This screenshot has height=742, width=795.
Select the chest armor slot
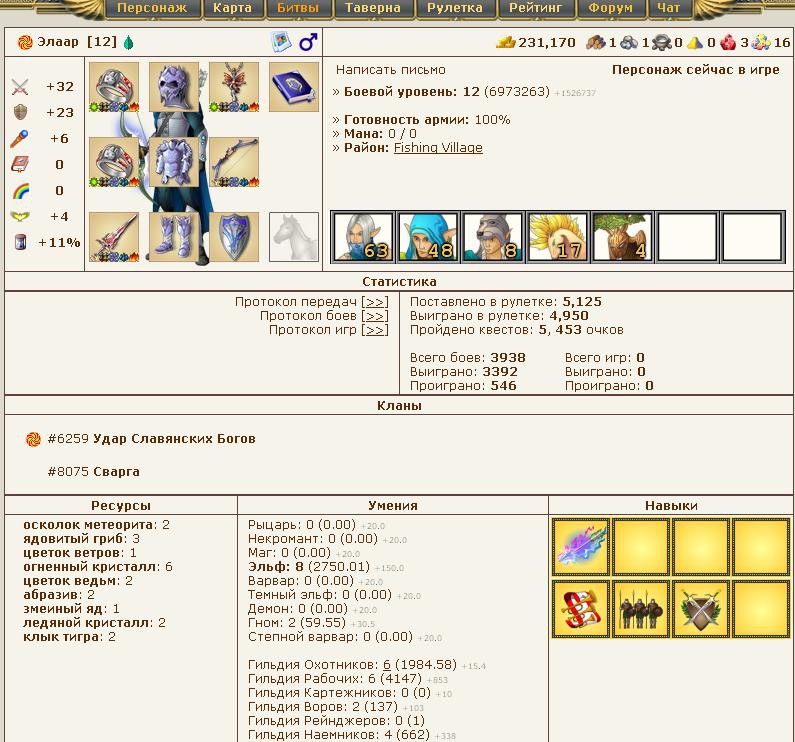[174, 162]
